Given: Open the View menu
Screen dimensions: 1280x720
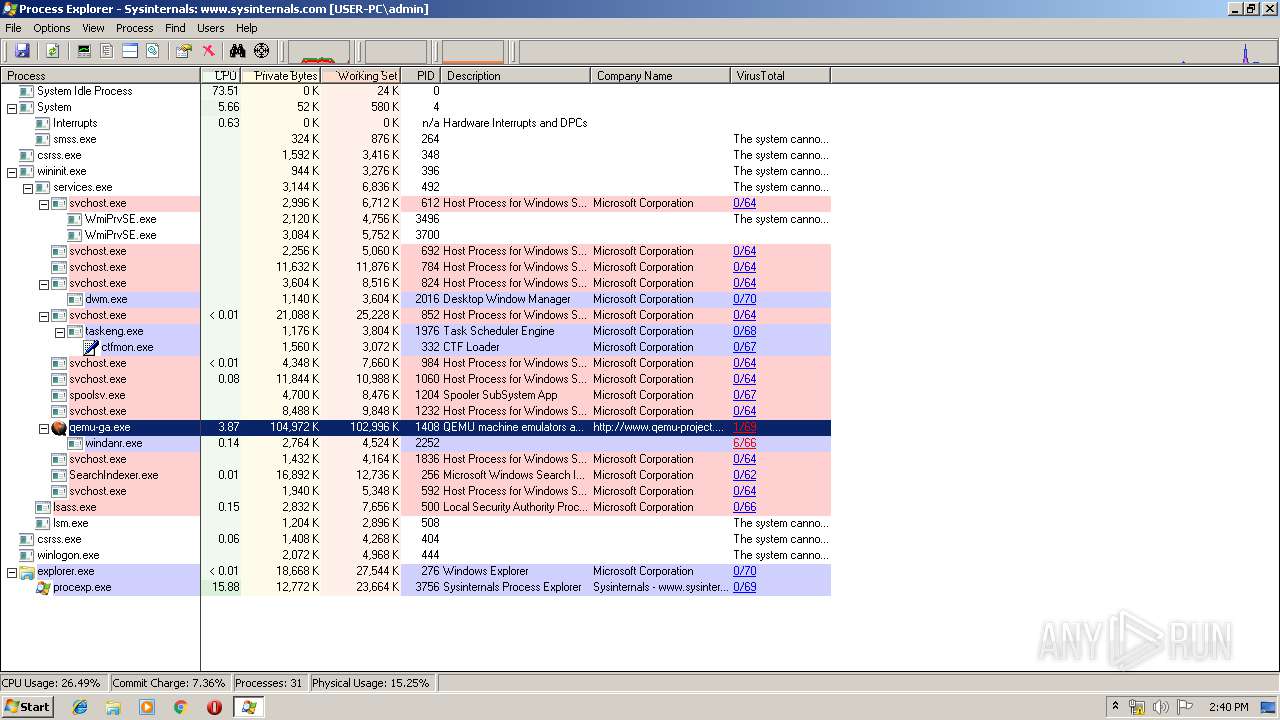Looking at the screenshot, I should coord(93,28).
